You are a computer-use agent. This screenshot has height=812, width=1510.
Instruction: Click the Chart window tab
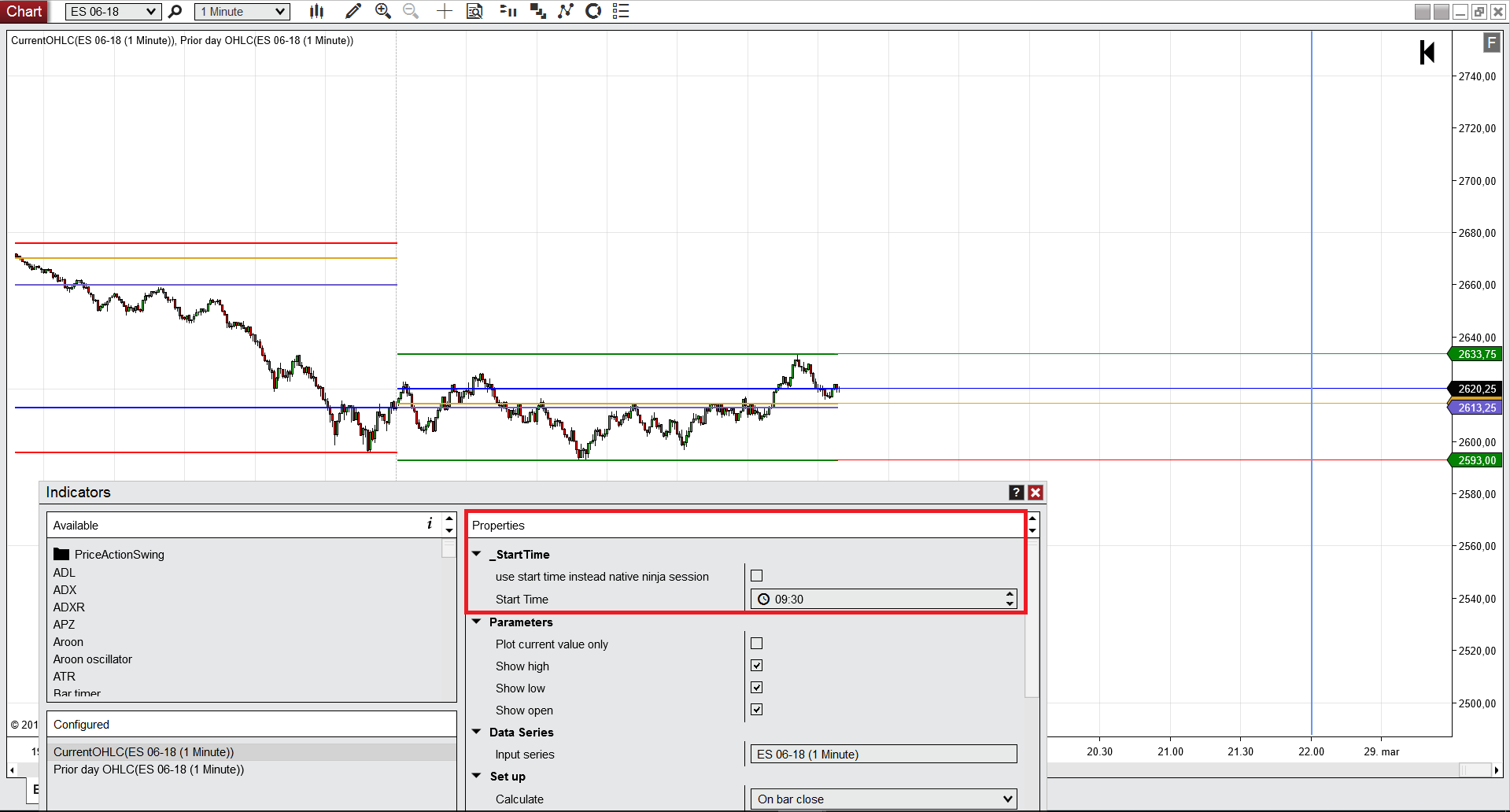[24, 11]
